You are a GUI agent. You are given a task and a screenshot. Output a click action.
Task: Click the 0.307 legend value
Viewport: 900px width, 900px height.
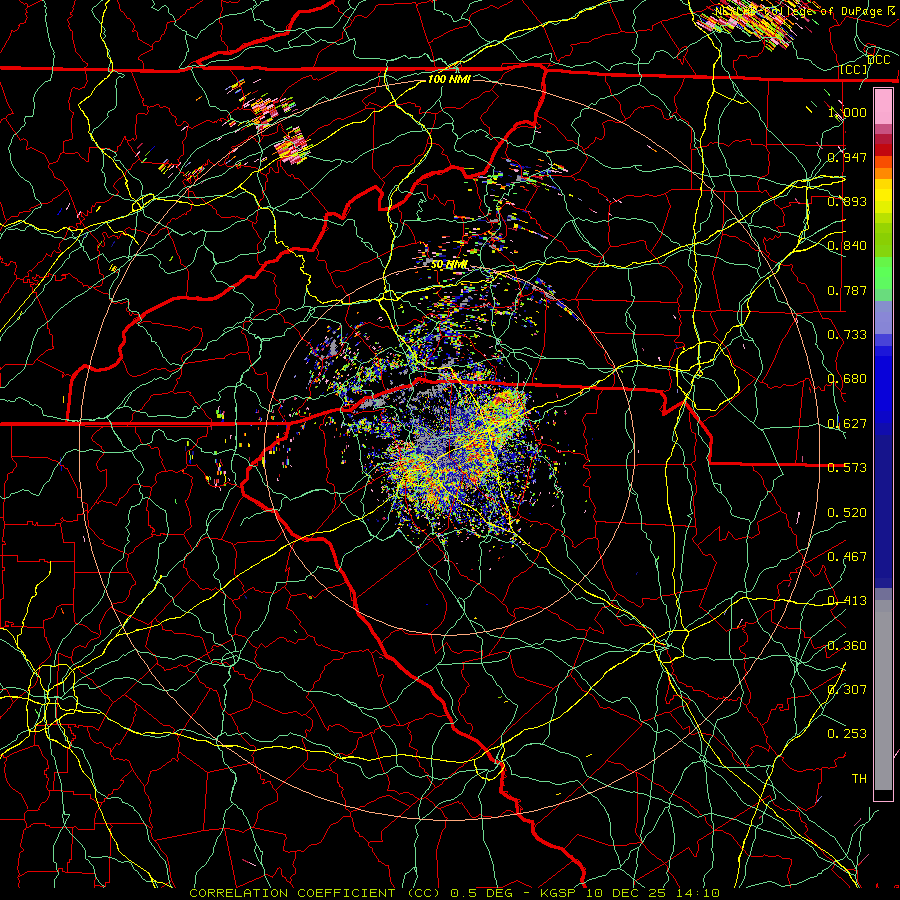847,690
